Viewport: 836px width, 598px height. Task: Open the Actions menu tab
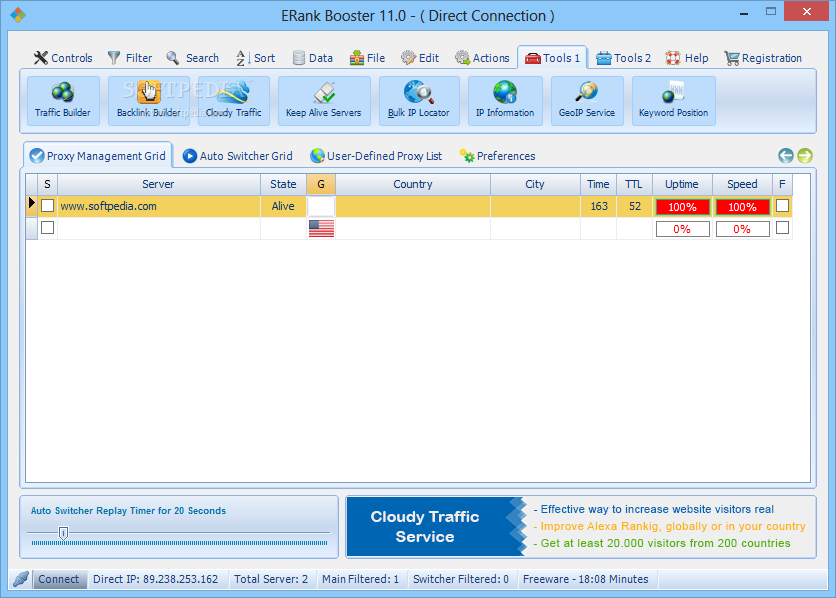tap(482, 58)
